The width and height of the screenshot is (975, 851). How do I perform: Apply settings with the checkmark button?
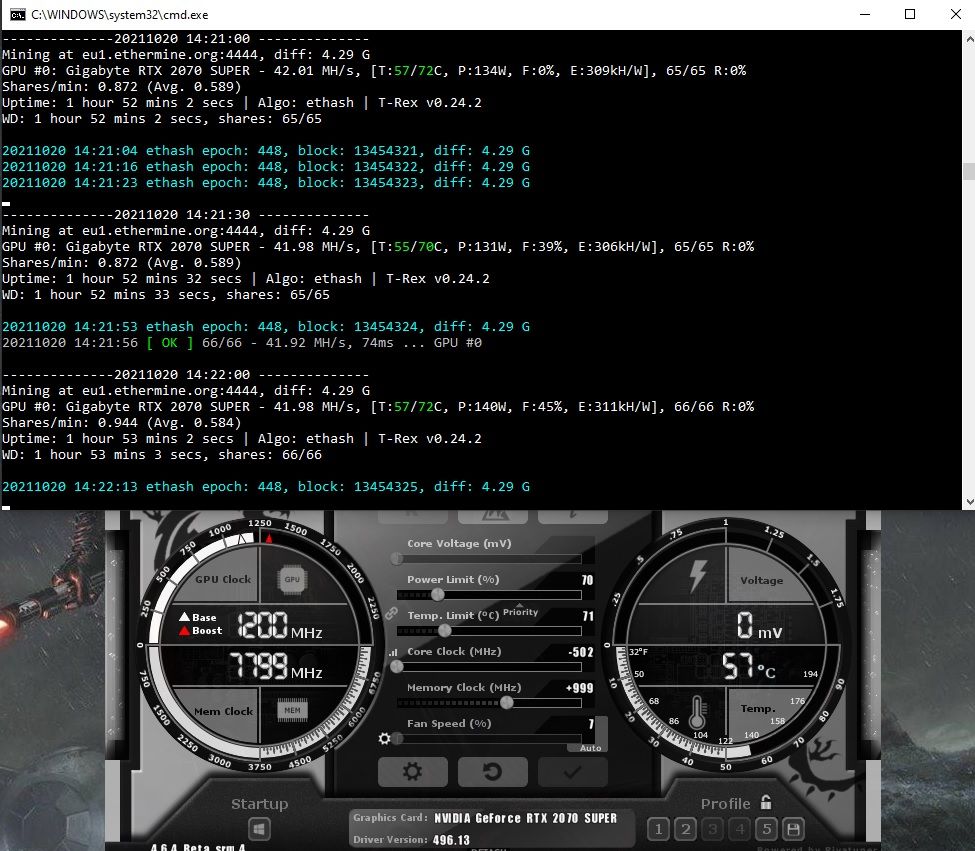click(572, 771)
